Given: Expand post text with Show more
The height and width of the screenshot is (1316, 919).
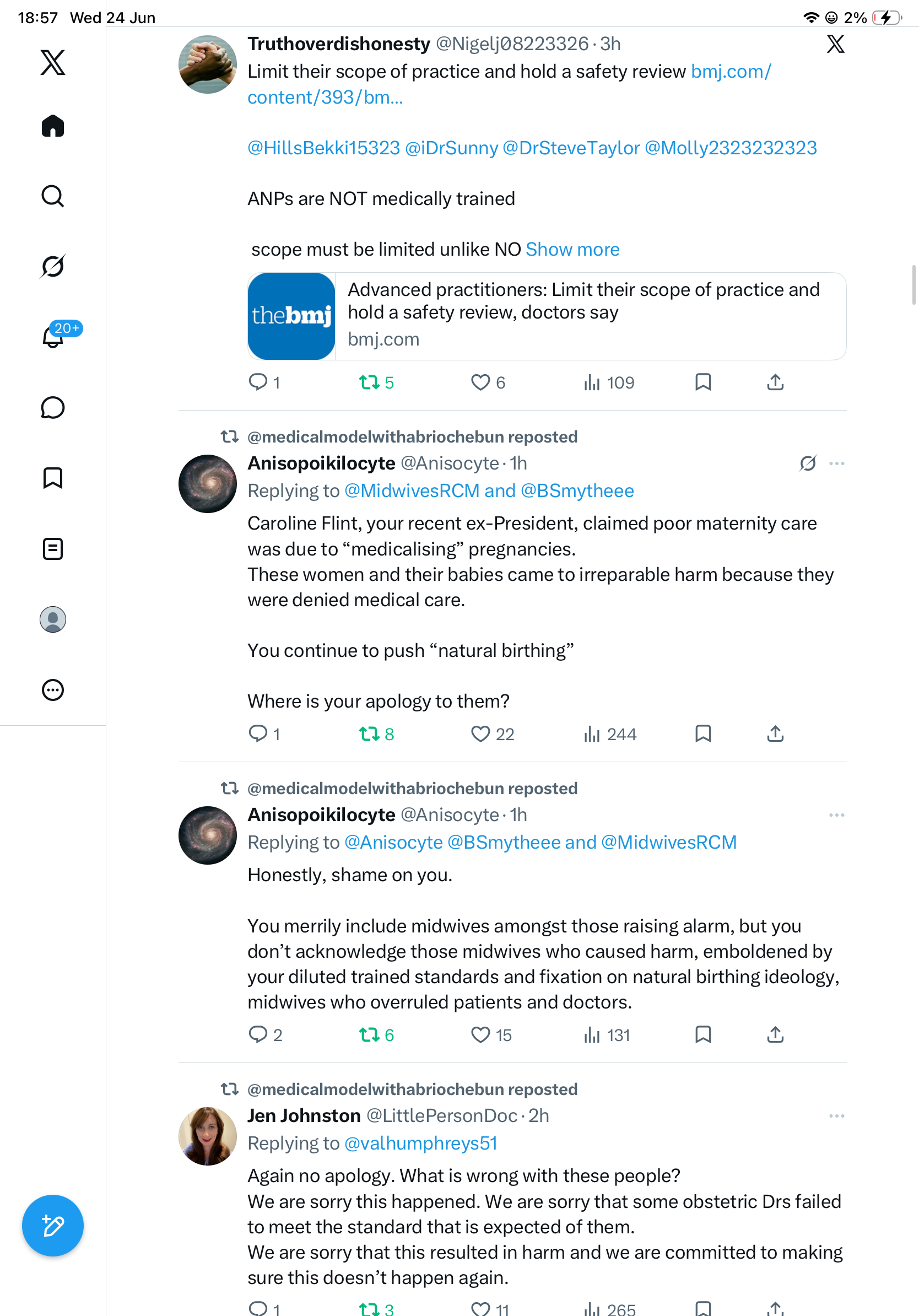Looking at the screenshot, I should click(572, 249).
